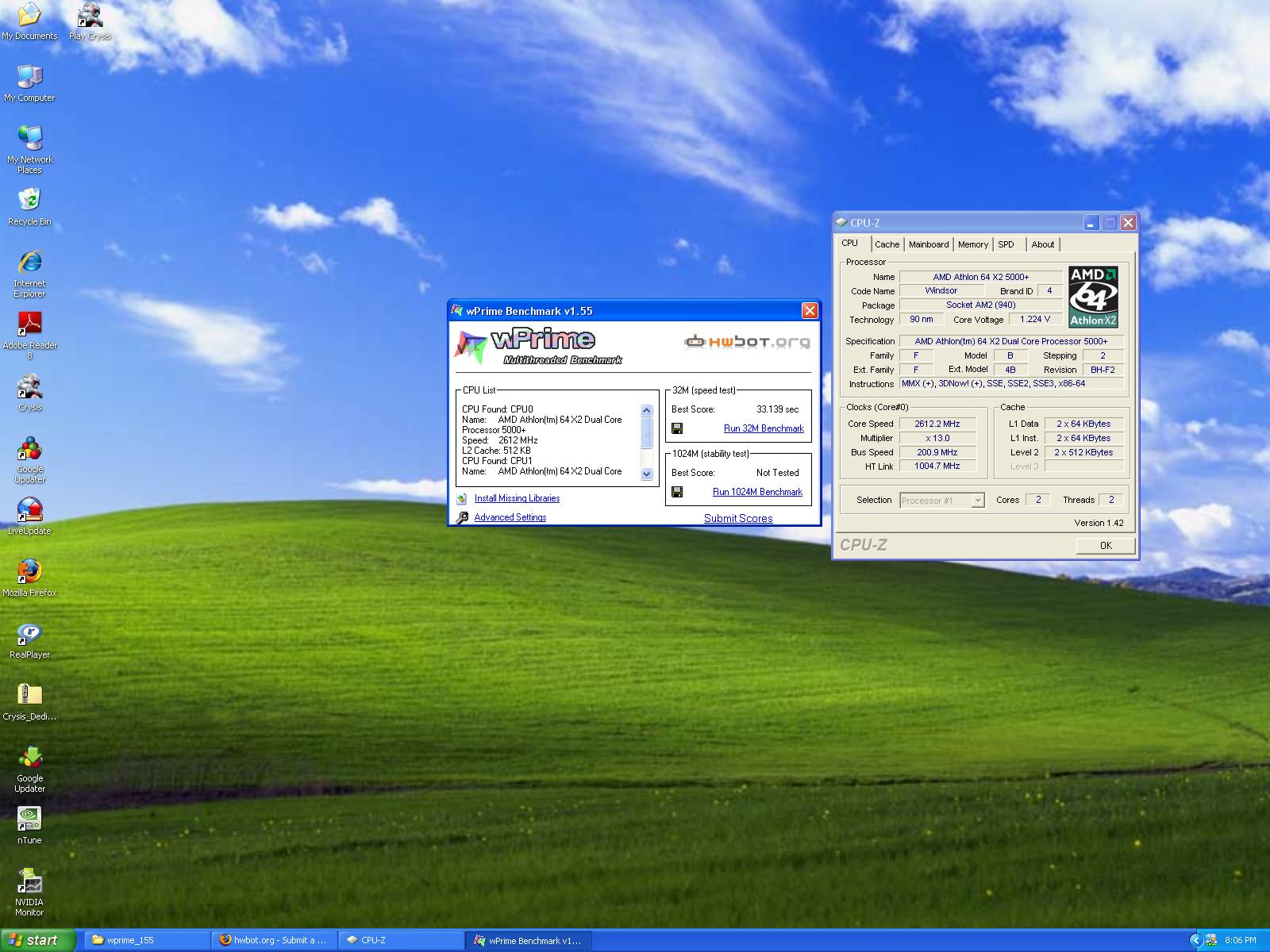The image size is (1270, 952).
Task: Select the Google Updater icon below Crysis
Action: click(x=29, y=459)
